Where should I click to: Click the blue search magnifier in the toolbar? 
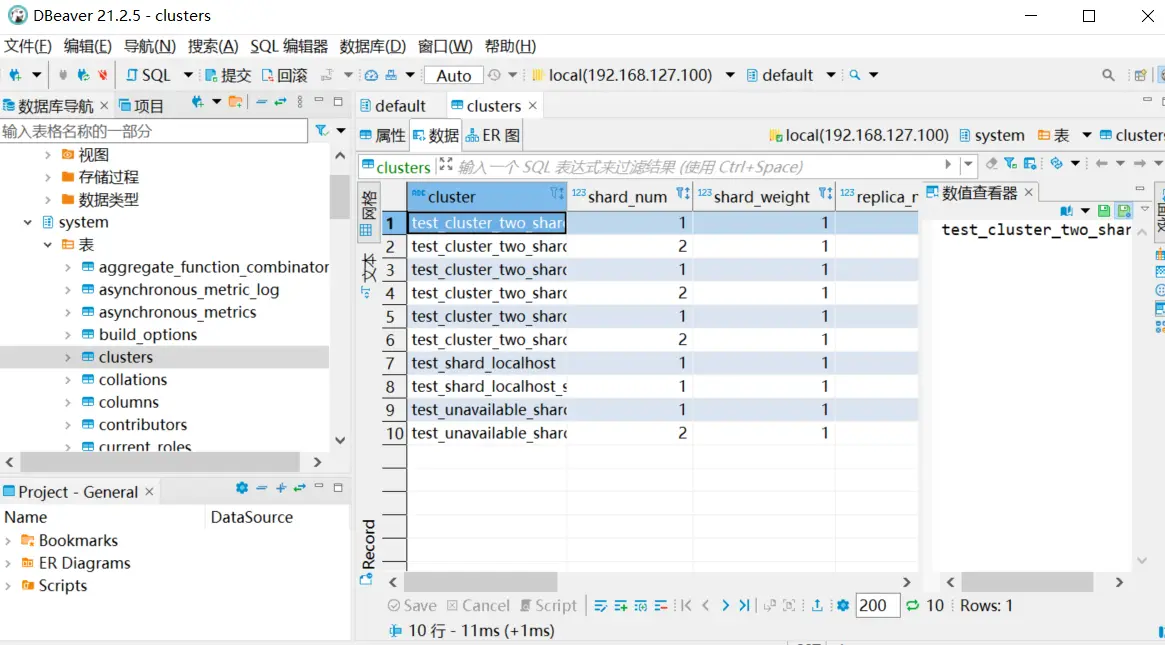point(855,75)
